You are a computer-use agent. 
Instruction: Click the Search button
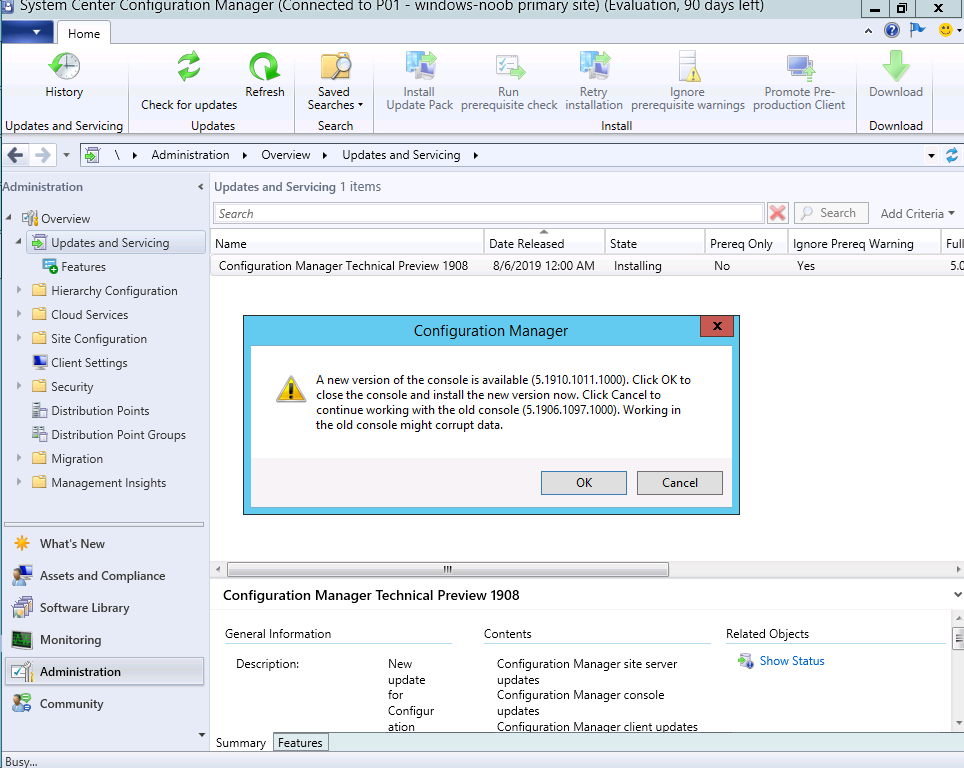click(831, 213)
